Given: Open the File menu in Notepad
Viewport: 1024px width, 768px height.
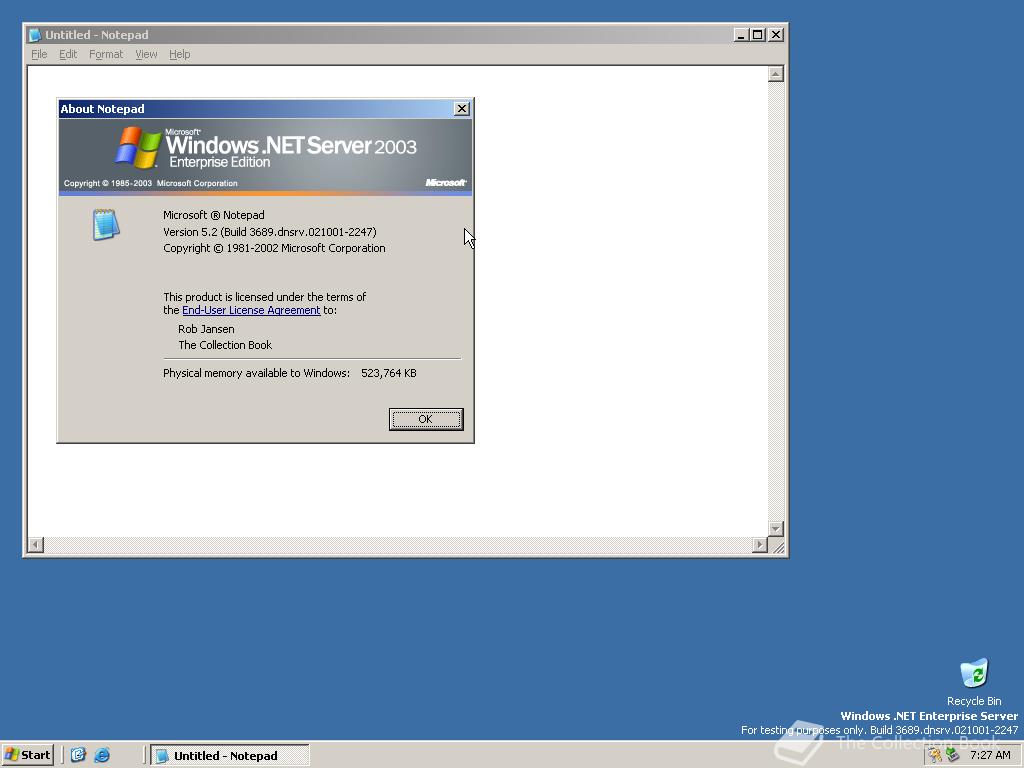Looking at the screenshot, I should point(39,54).
